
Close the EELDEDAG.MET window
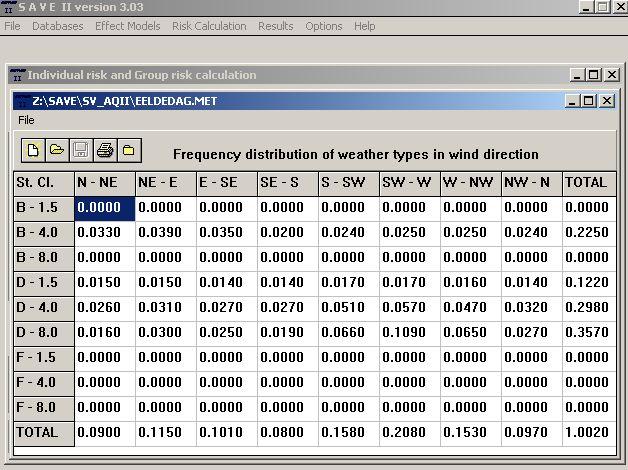click(x=607, y=101)
